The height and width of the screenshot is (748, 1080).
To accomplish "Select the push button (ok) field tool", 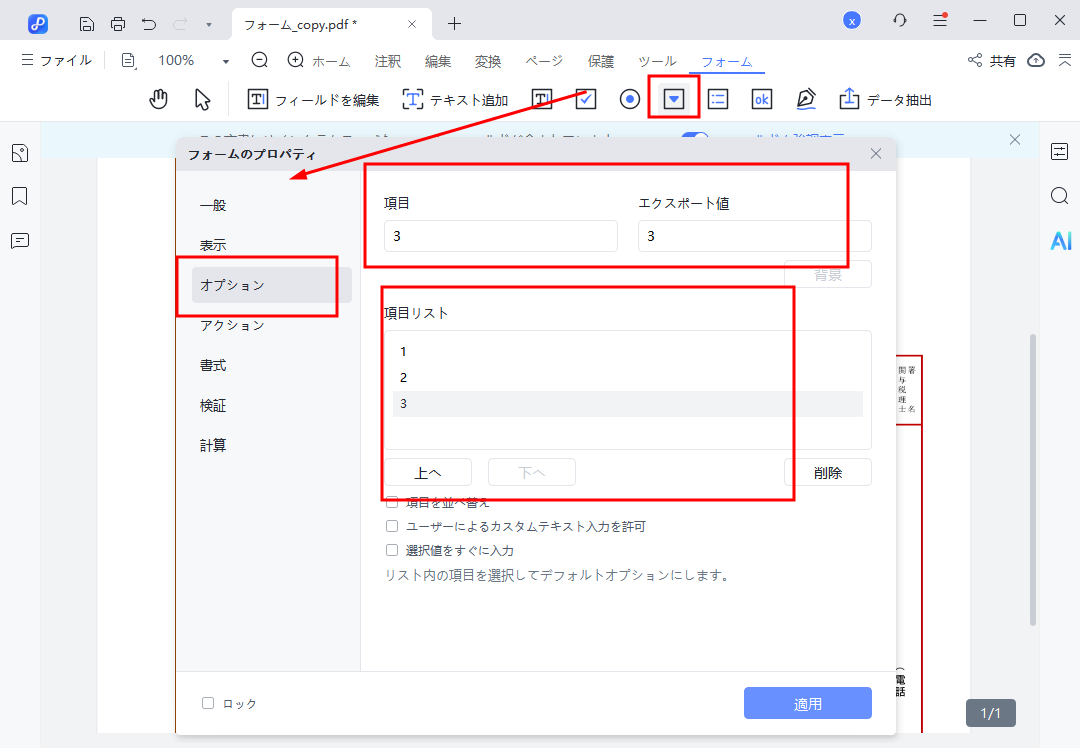I will coord(761,98).
